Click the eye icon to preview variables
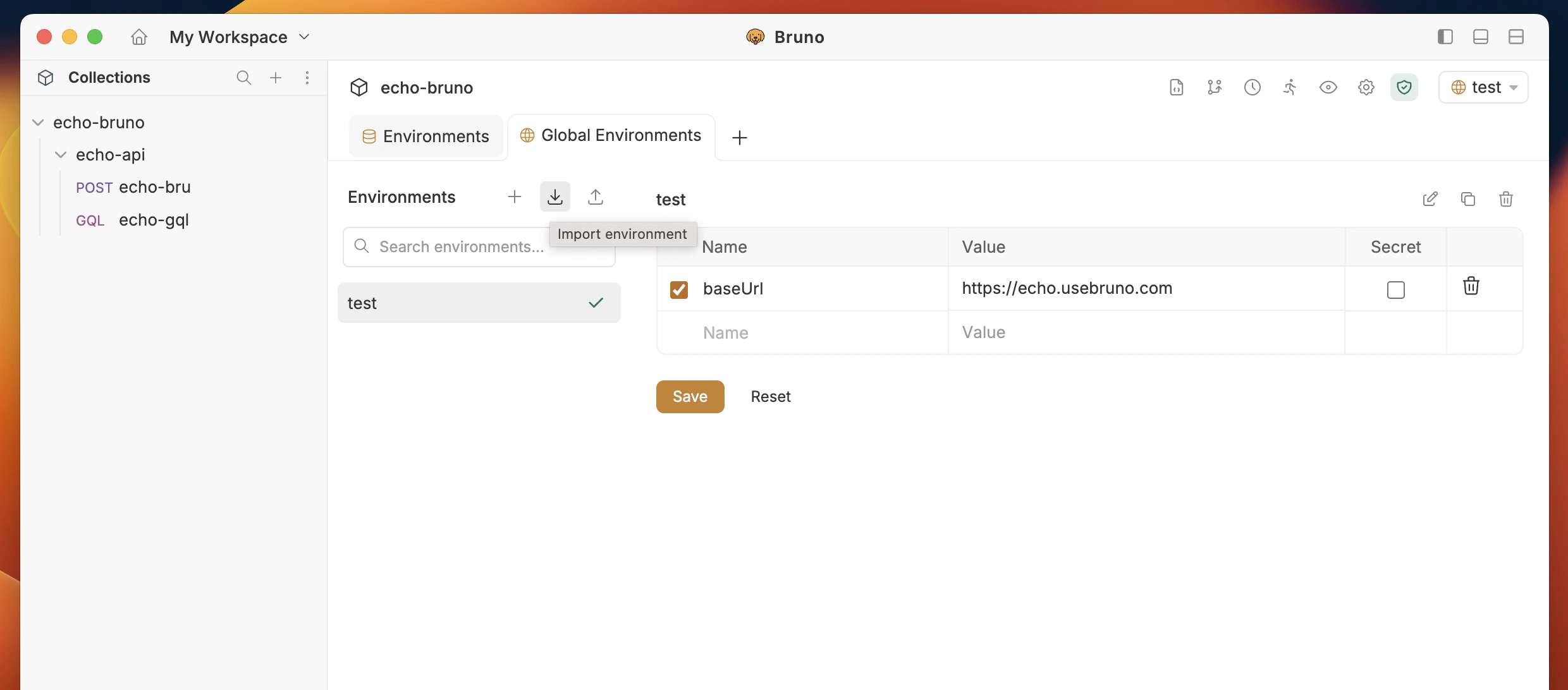 (x=1328, y=87)
